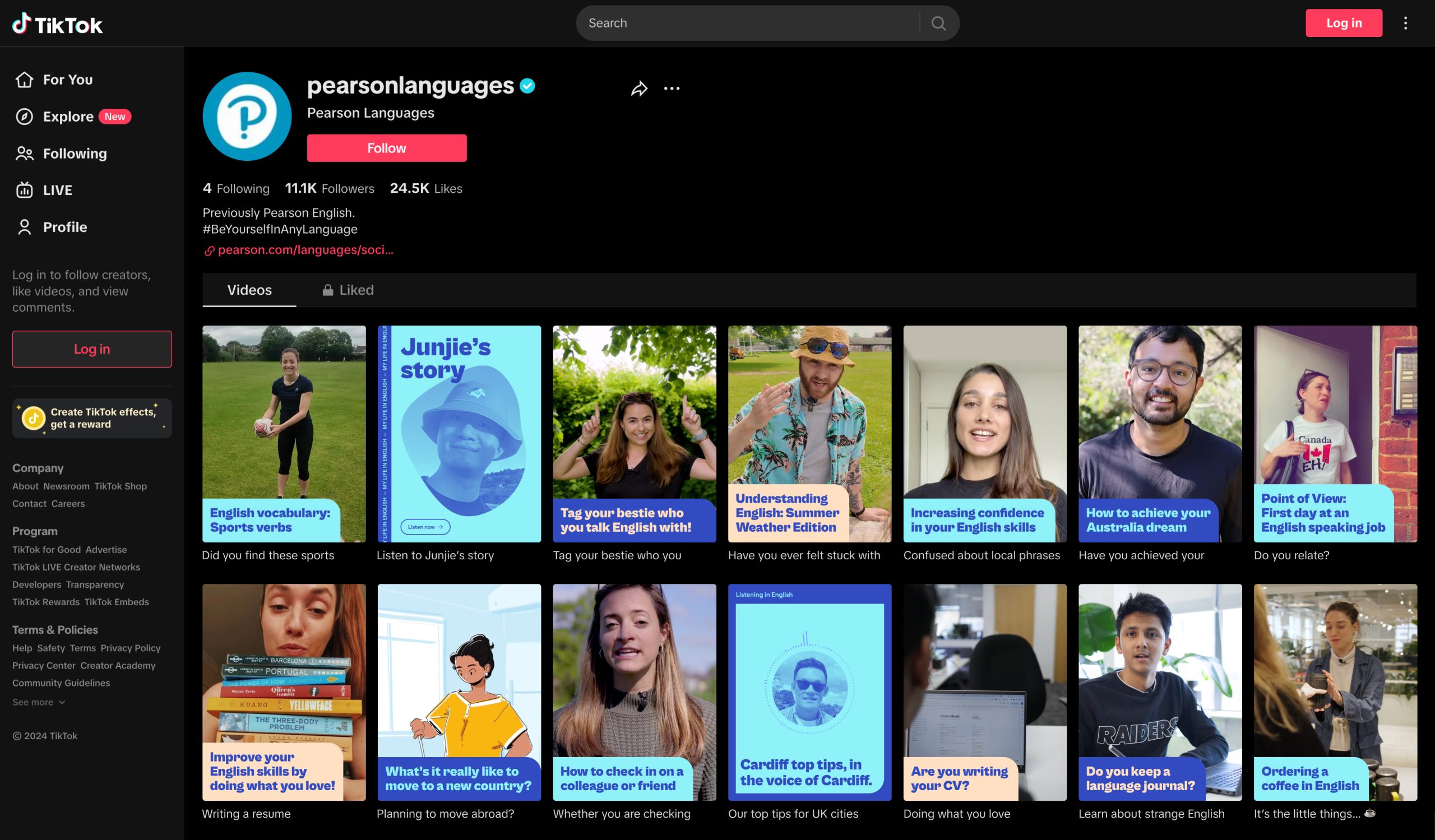The image size is (1435, 840).
Task: Open the Following feed
Action: pyautogui.click(x=61, y=154)
